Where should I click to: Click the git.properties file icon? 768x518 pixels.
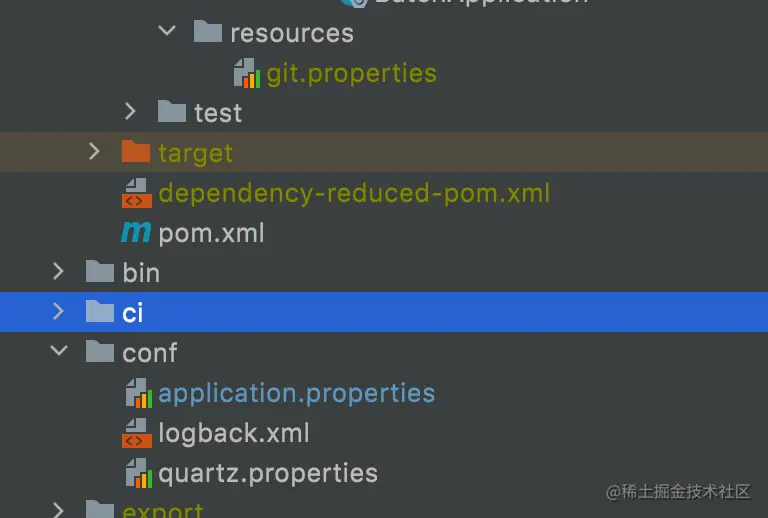[x=247, y=73]
